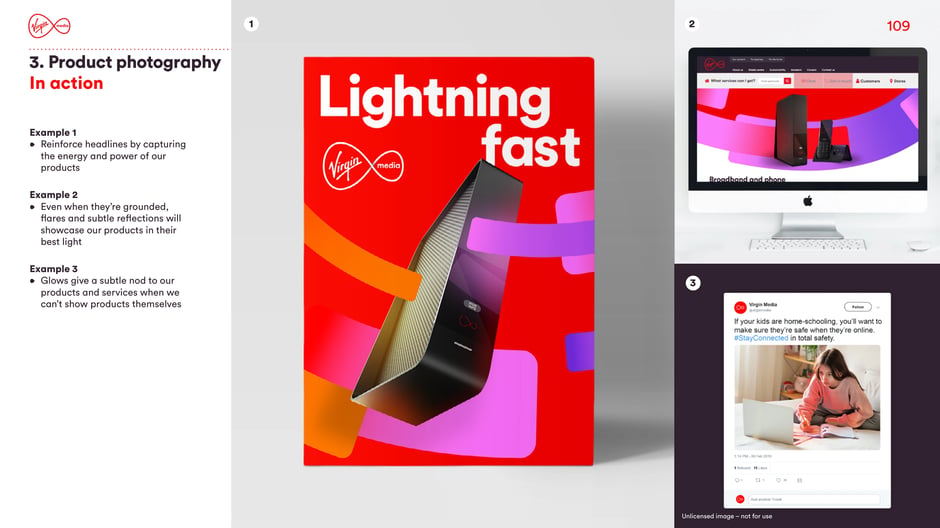This screenshot has height=528, width=940.
Task: Click the Virgin Media profile avatar on the tweet
Action: point(740,307)
